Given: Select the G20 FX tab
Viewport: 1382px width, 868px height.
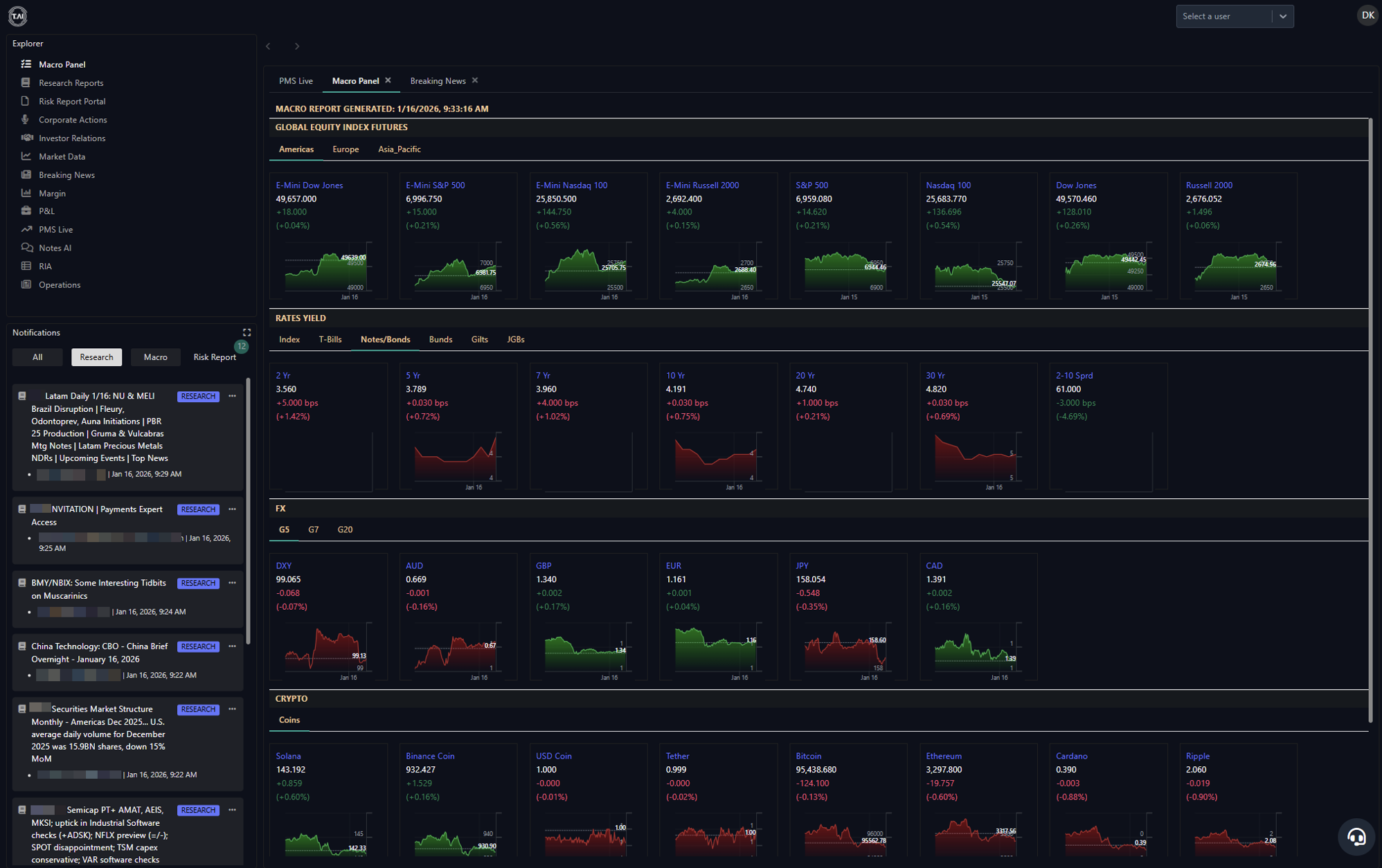Looking at the screenshot, I should [345, 530].
